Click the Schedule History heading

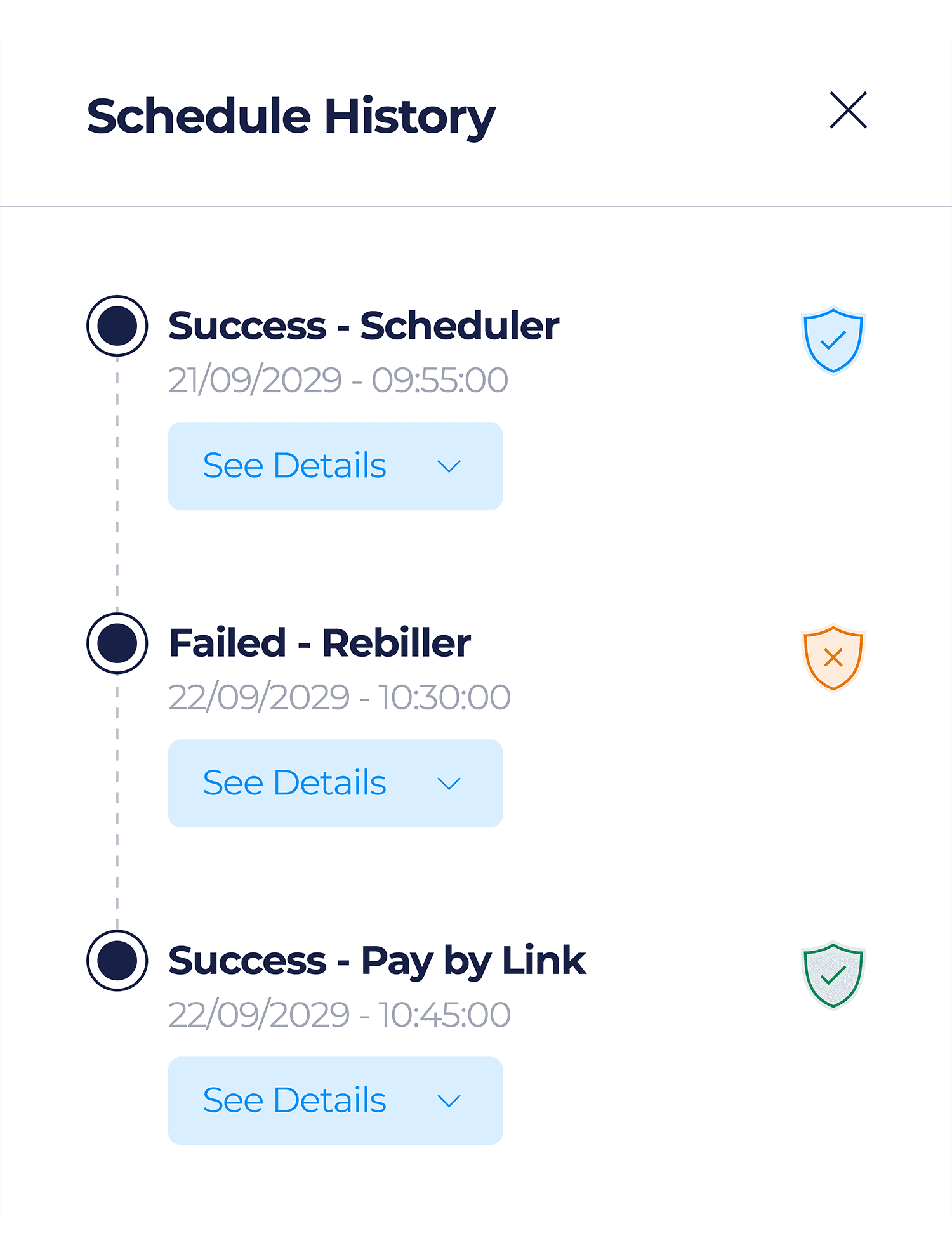(291, 117)
